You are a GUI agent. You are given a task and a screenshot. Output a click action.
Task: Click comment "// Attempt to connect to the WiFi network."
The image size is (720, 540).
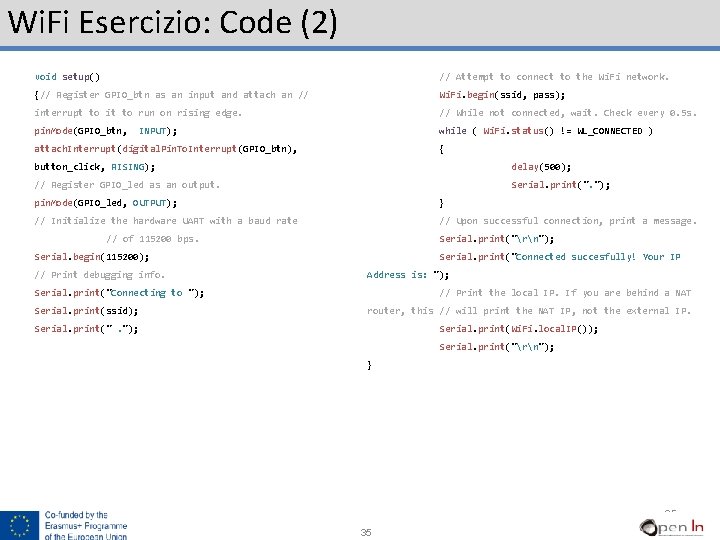tap(554, 77)
